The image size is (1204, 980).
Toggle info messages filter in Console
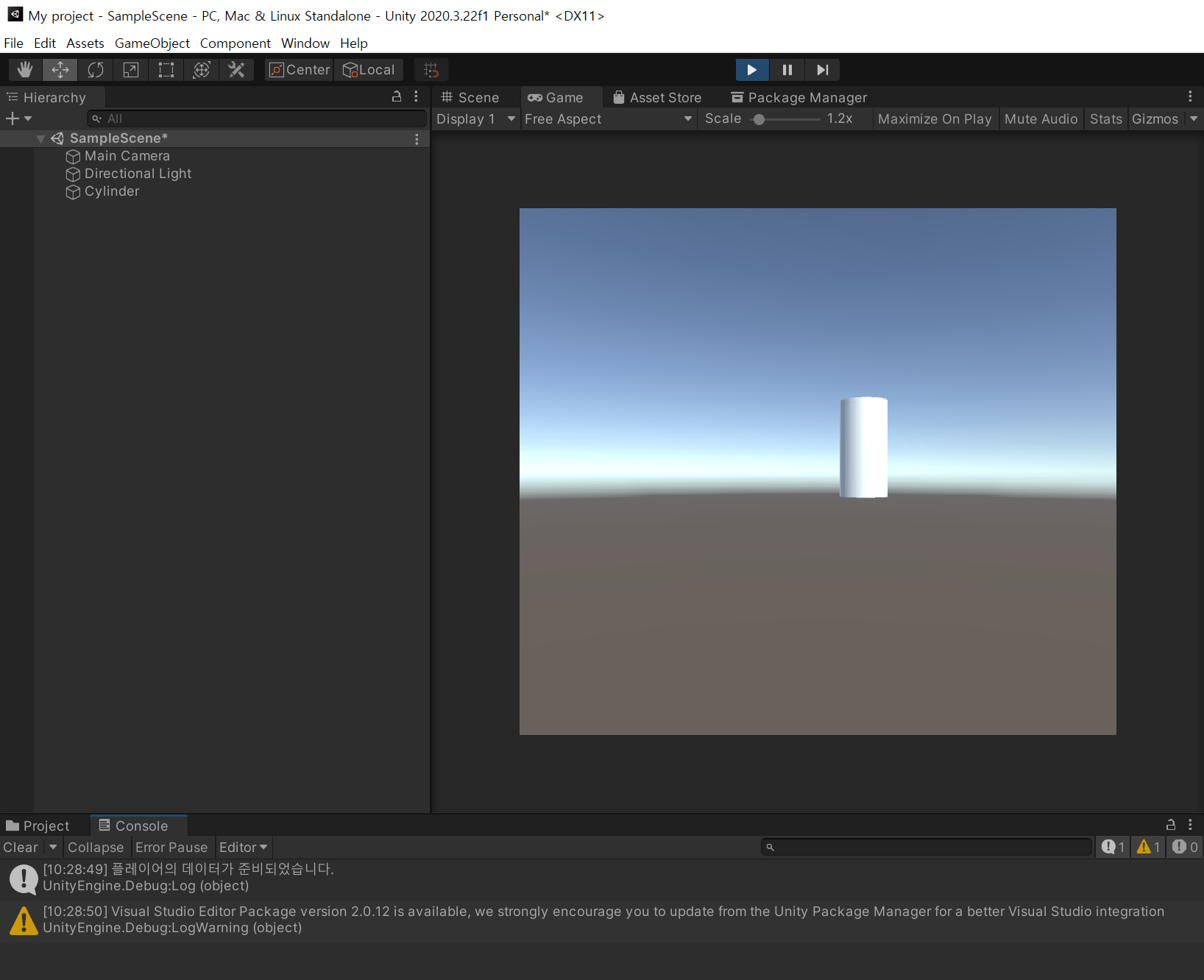[x=1113, y=847]
